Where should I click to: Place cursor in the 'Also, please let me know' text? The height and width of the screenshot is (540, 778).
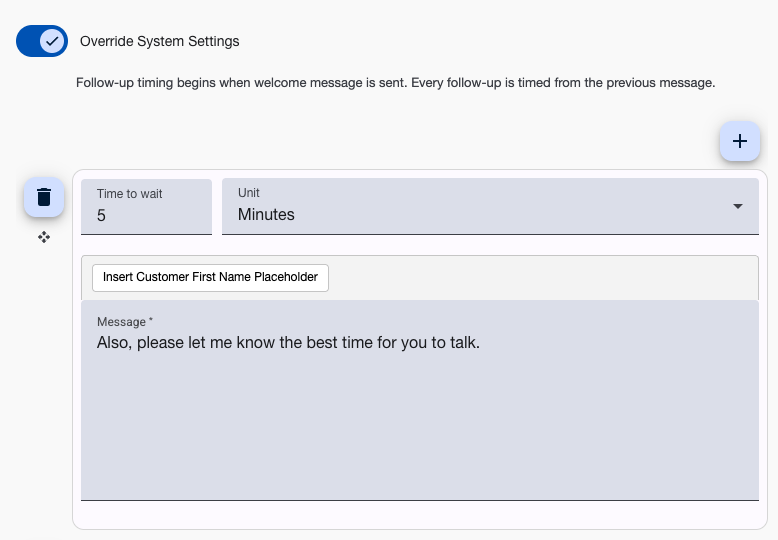[200, 343]
